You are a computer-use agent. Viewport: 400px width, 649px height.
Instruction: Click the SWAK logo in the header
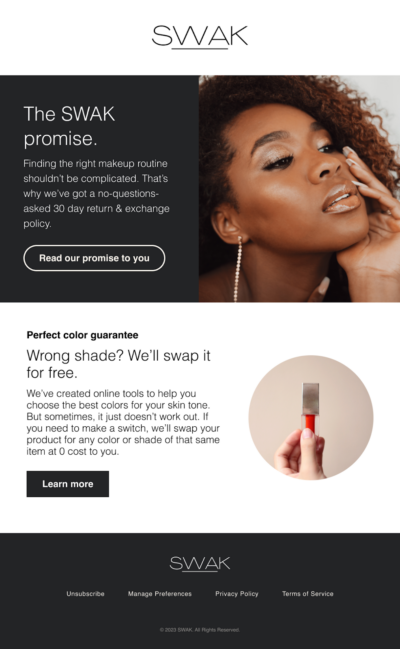[200, 37]
